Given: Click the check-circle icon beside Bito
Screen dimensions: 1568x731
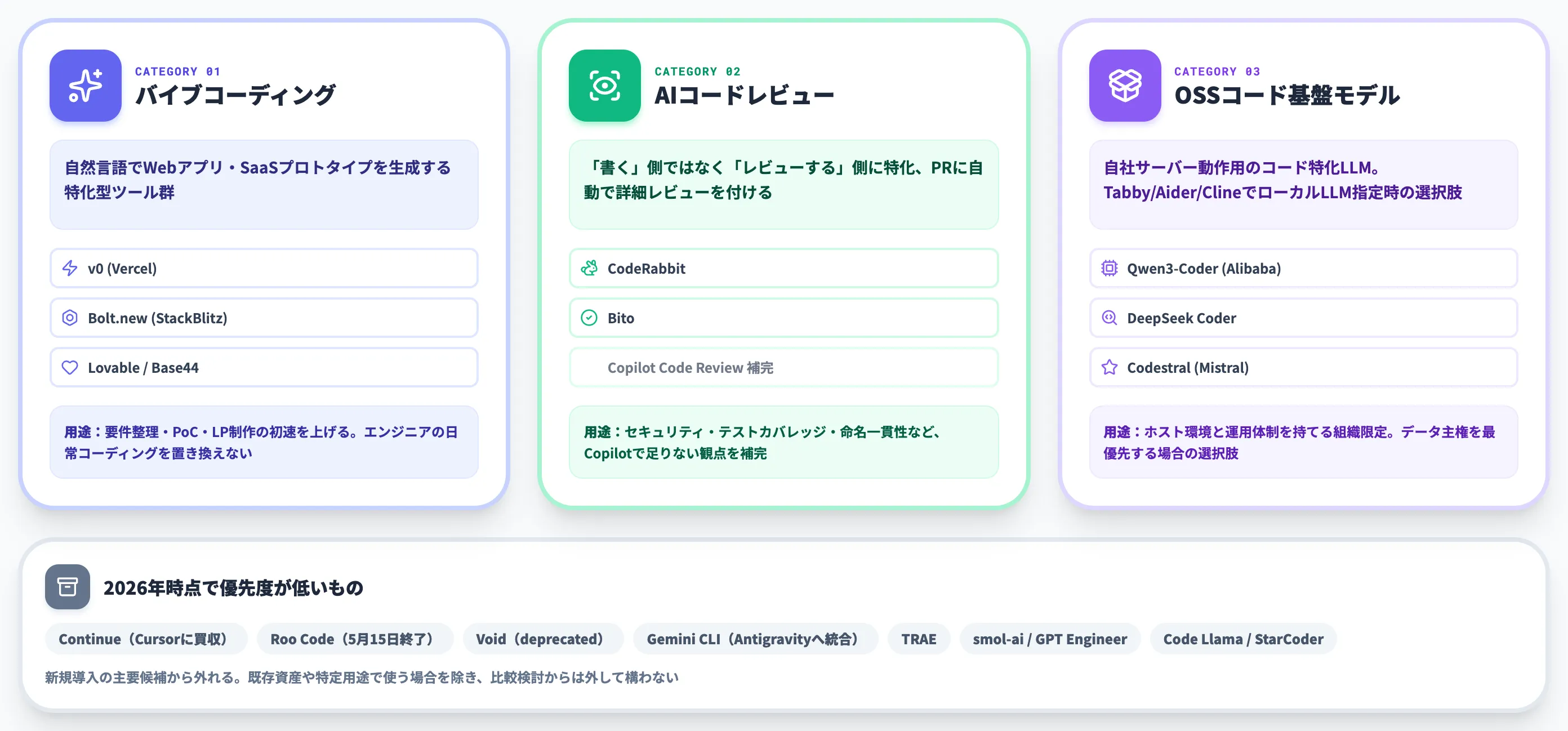Looking at the screenshot, I should [x=589, y=318].
